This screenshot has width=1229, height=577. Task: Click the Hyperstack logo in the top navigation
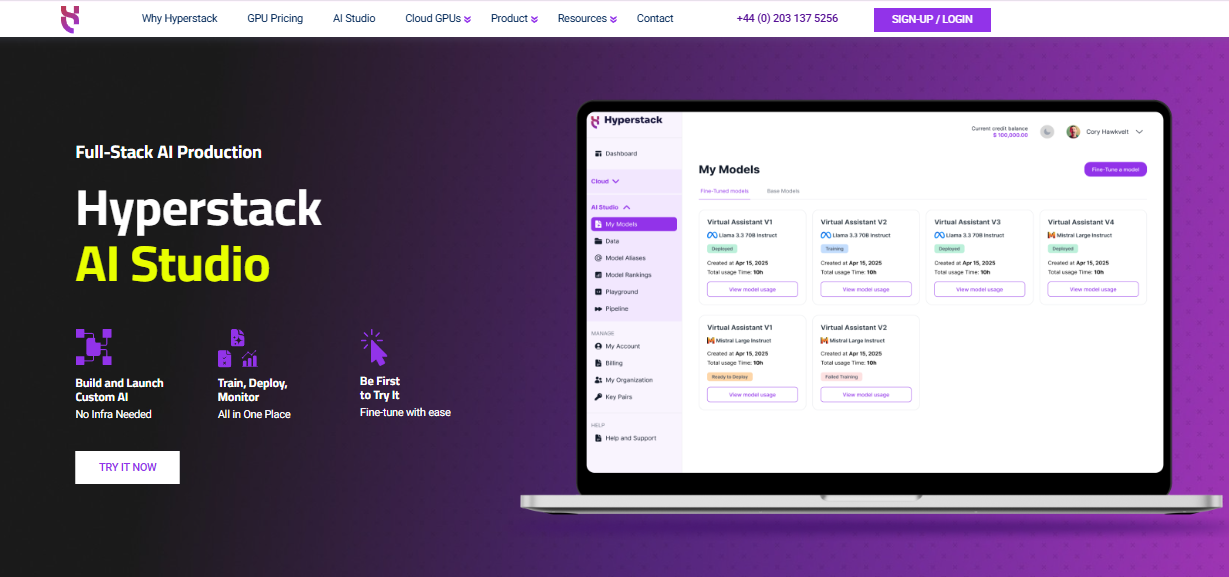(68, 19)
